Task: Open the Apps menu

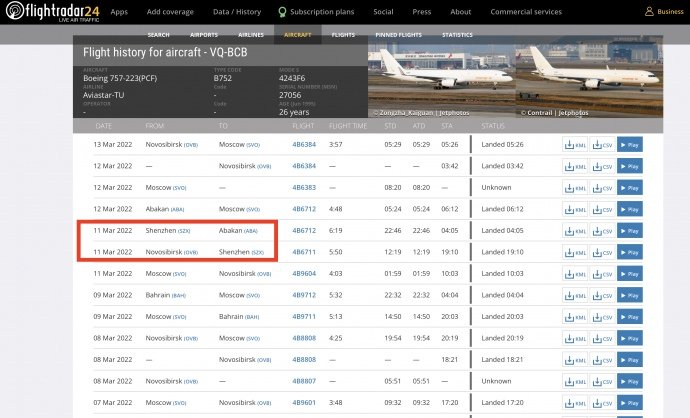Action: 119,12
